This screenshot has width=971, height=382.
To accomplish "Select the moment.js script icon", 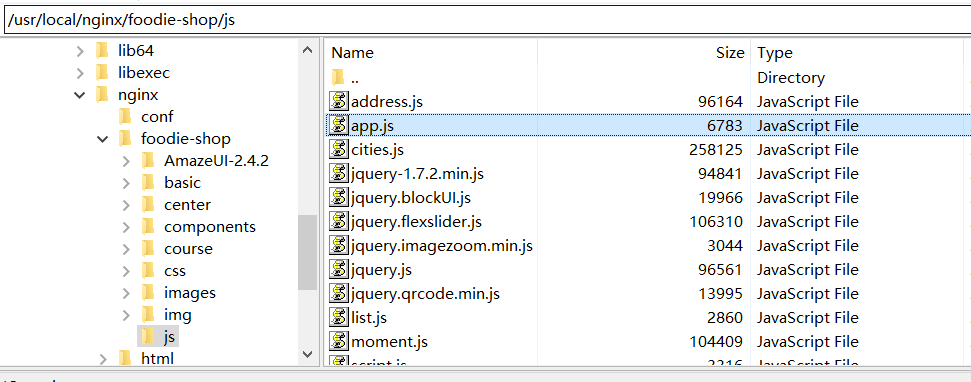I will point(338,342).
